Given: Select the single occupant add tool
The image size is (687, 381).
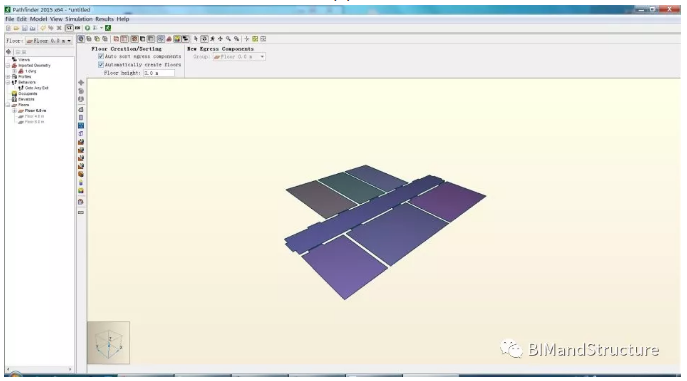Looking at the screenshot, I should click(81, 182).
